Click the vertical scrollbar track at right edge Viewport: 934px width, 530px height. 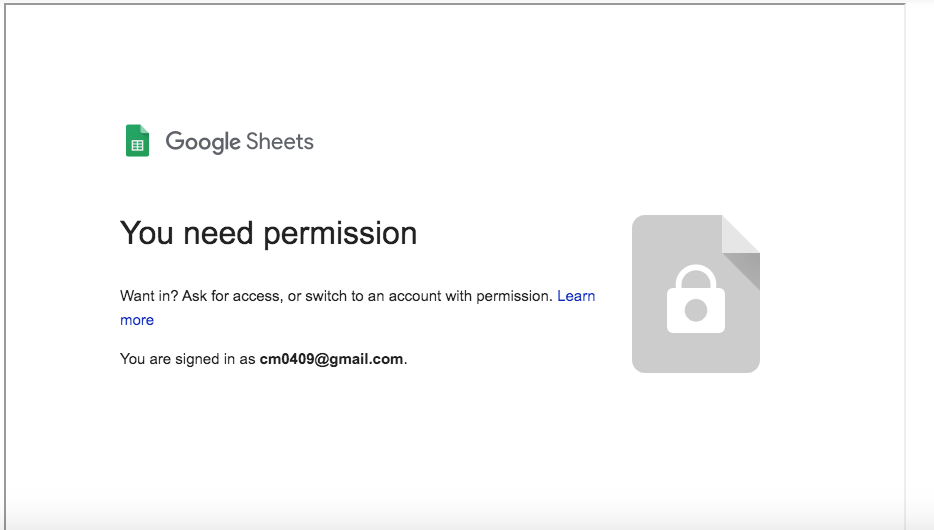pos(919,260)
